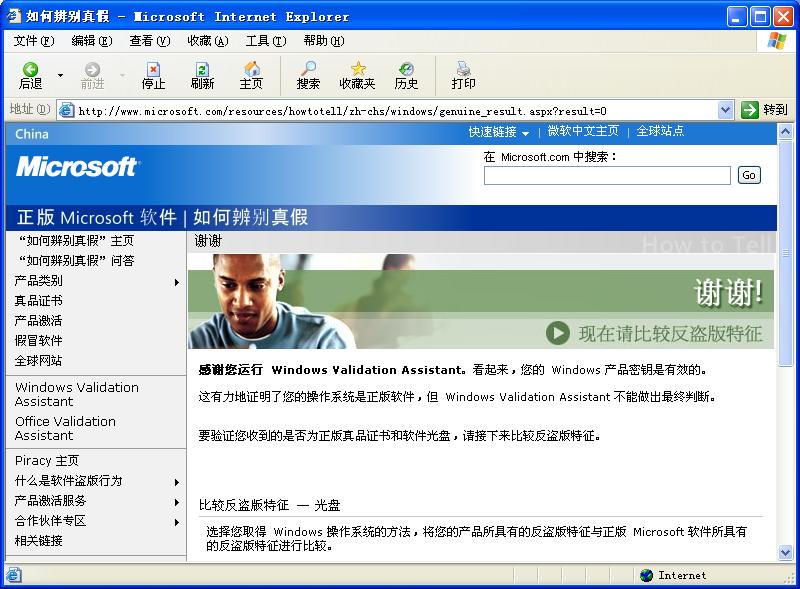800x589 pixels.
Task: Click the Go search button
Action: [749, 175]
